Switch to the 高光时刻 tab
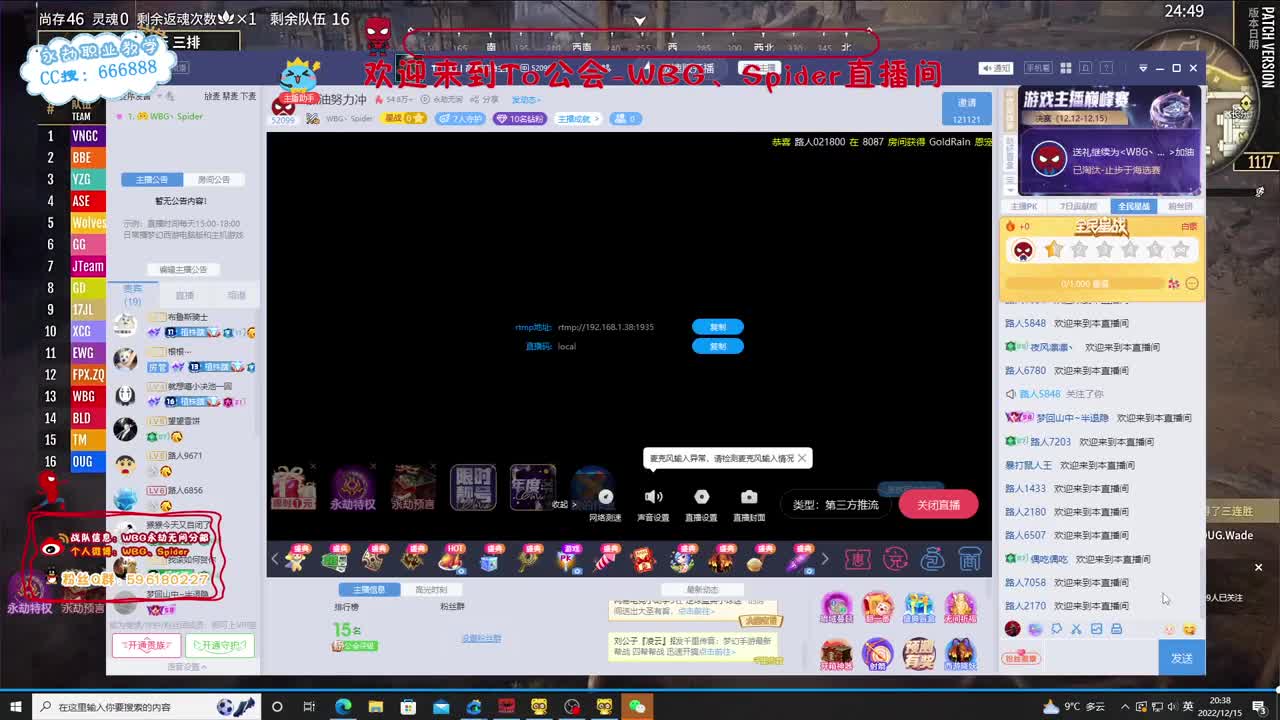 tap(431, 590)
